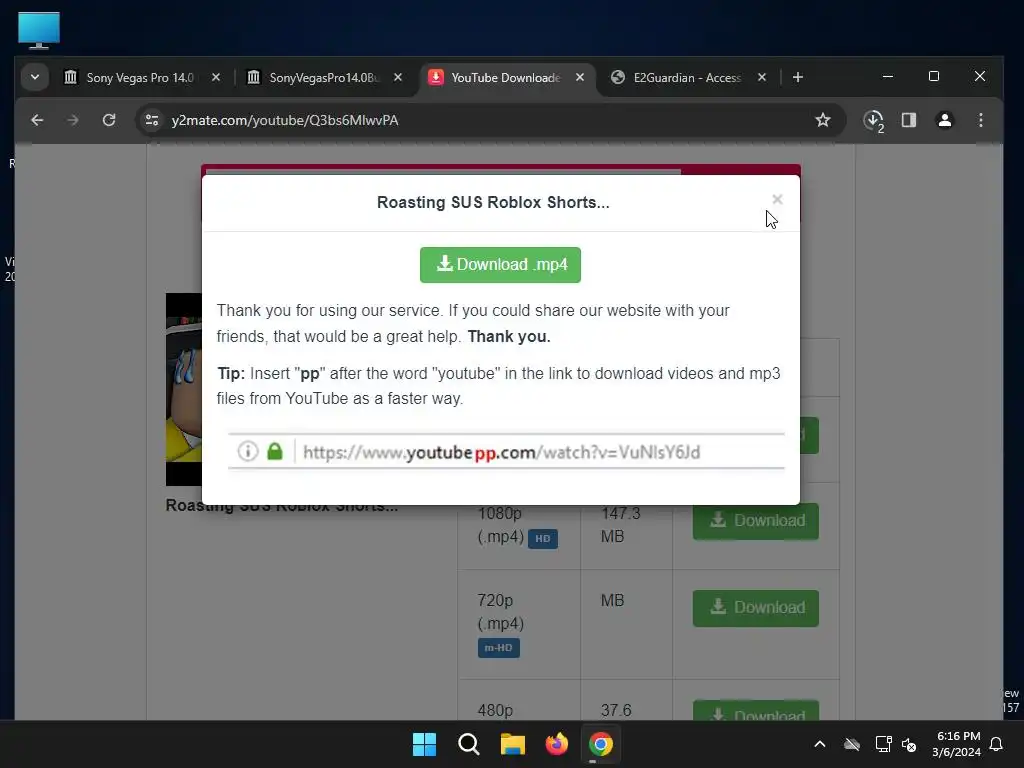Close the Roasting SUS Roblox Shorts dialog

click(777, 199)
